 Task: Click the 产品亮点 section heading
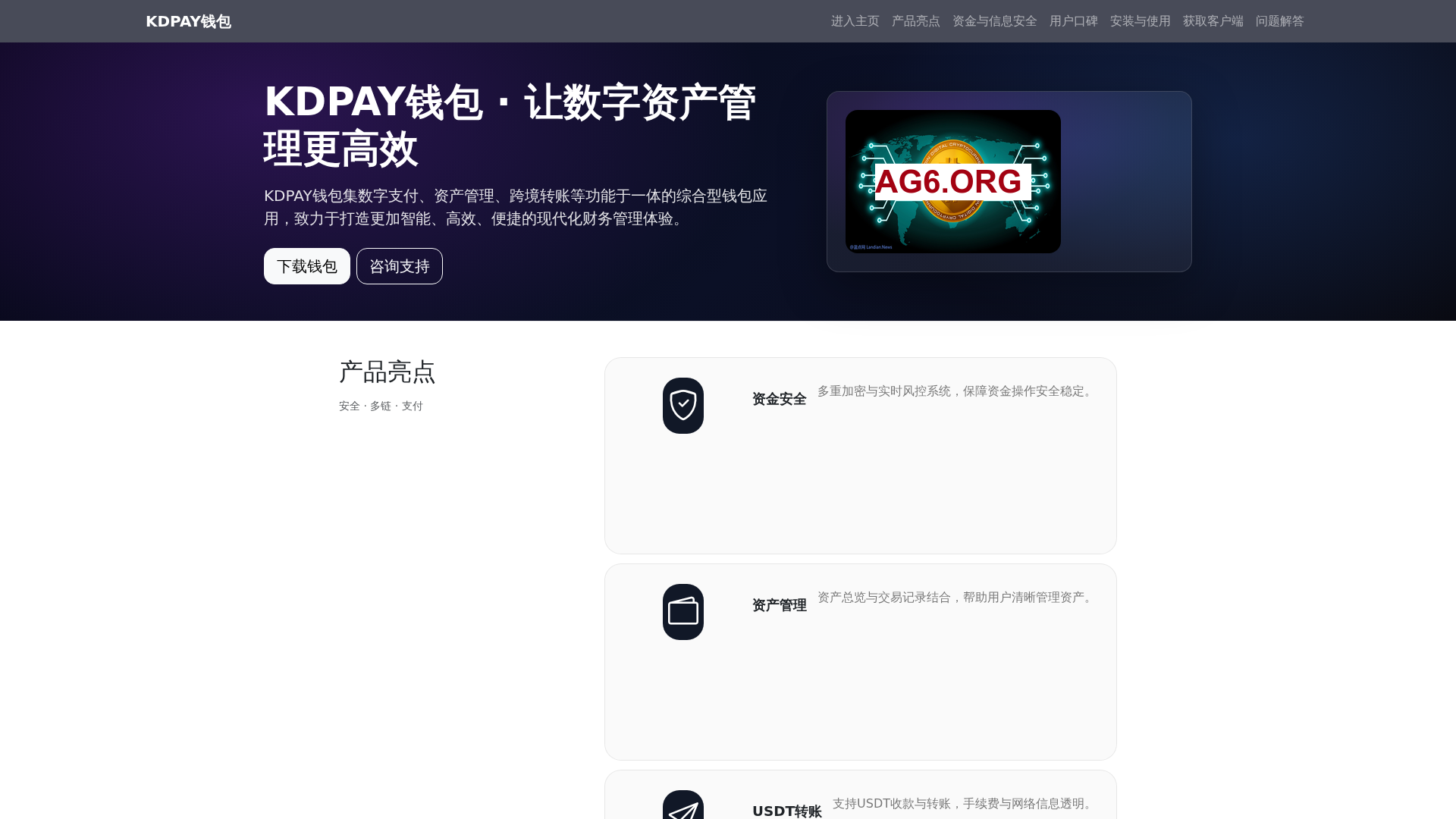point(388,372)
